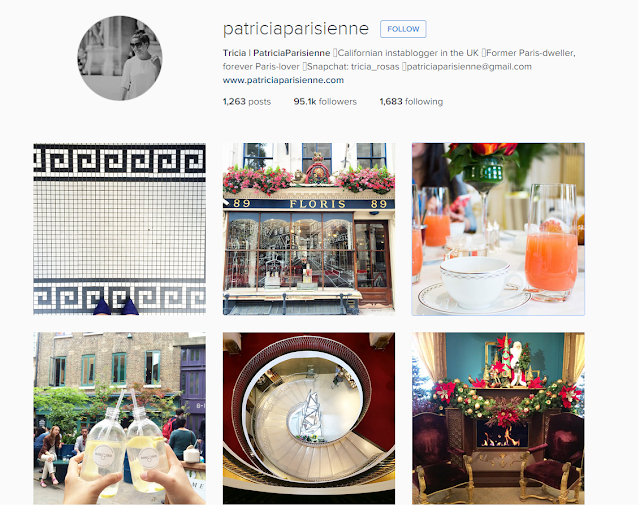Click the Tricia | PatriciaParisienne bio name
Image resolution: width=640 pixels, height=512 pixels.
click(x=276, y=53)
